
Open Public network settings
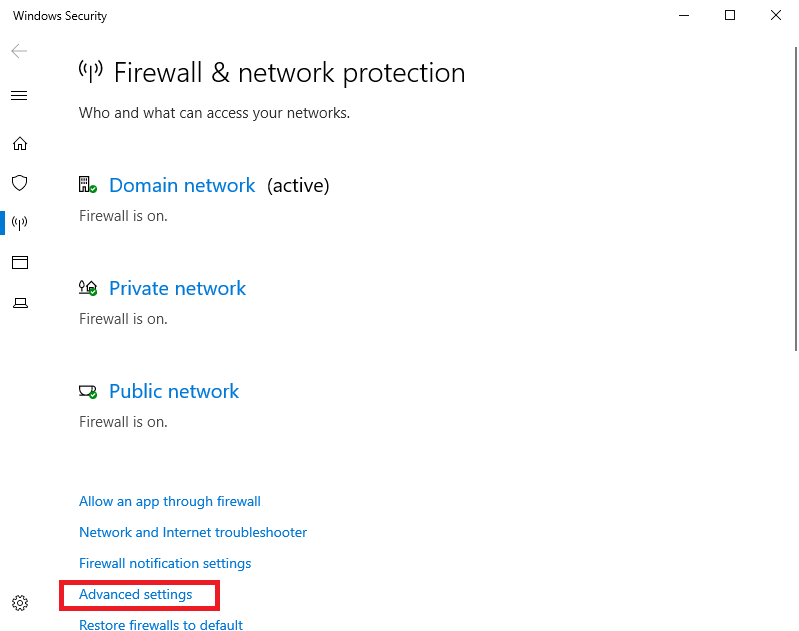174,391
